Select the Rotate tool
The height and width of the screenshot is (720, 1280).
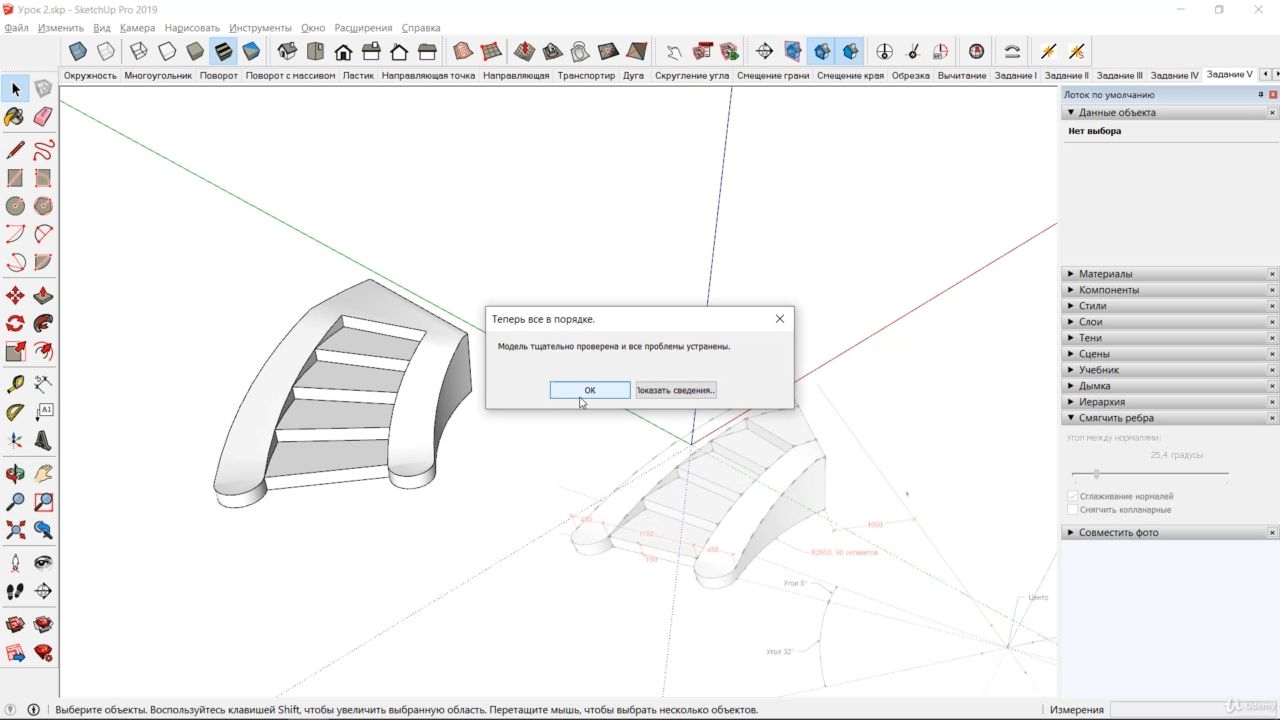click(x=15, y=324)
